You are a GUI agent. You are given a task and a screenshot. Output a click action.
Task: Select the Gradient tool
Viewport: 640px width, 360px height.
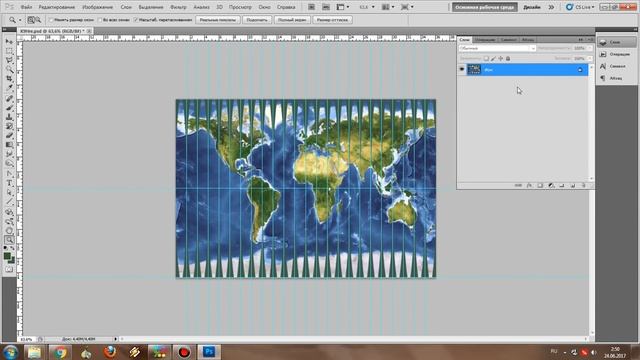pos(9,145)
